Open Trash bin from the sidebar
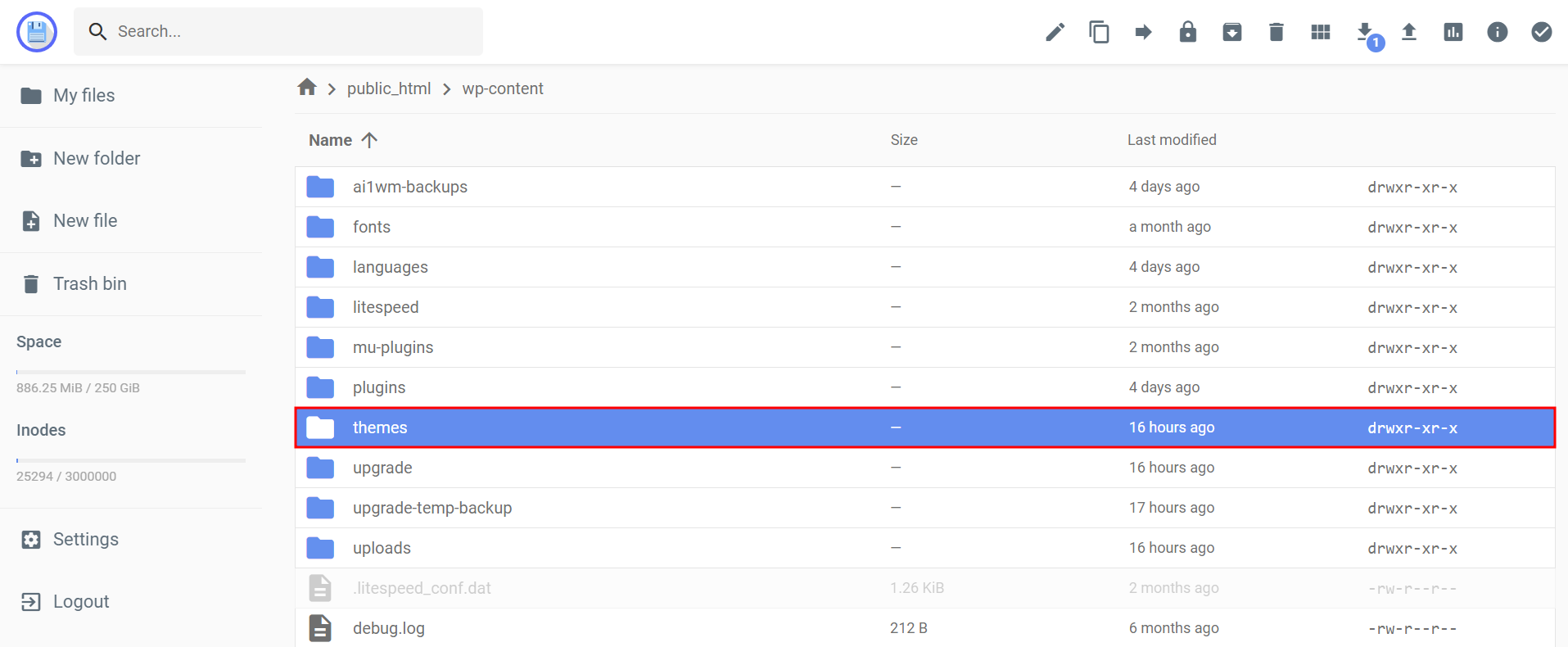 [x=90, y=283]
